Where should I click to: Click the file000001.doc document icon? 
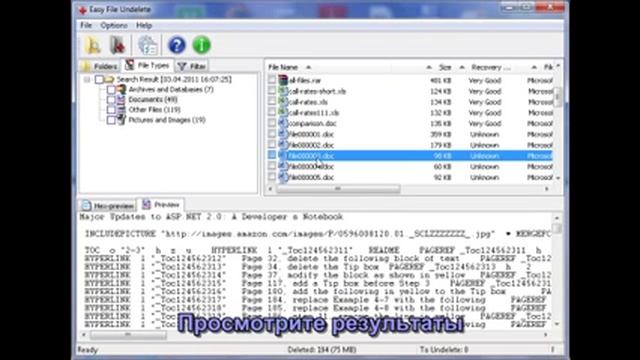coord(283,133)
